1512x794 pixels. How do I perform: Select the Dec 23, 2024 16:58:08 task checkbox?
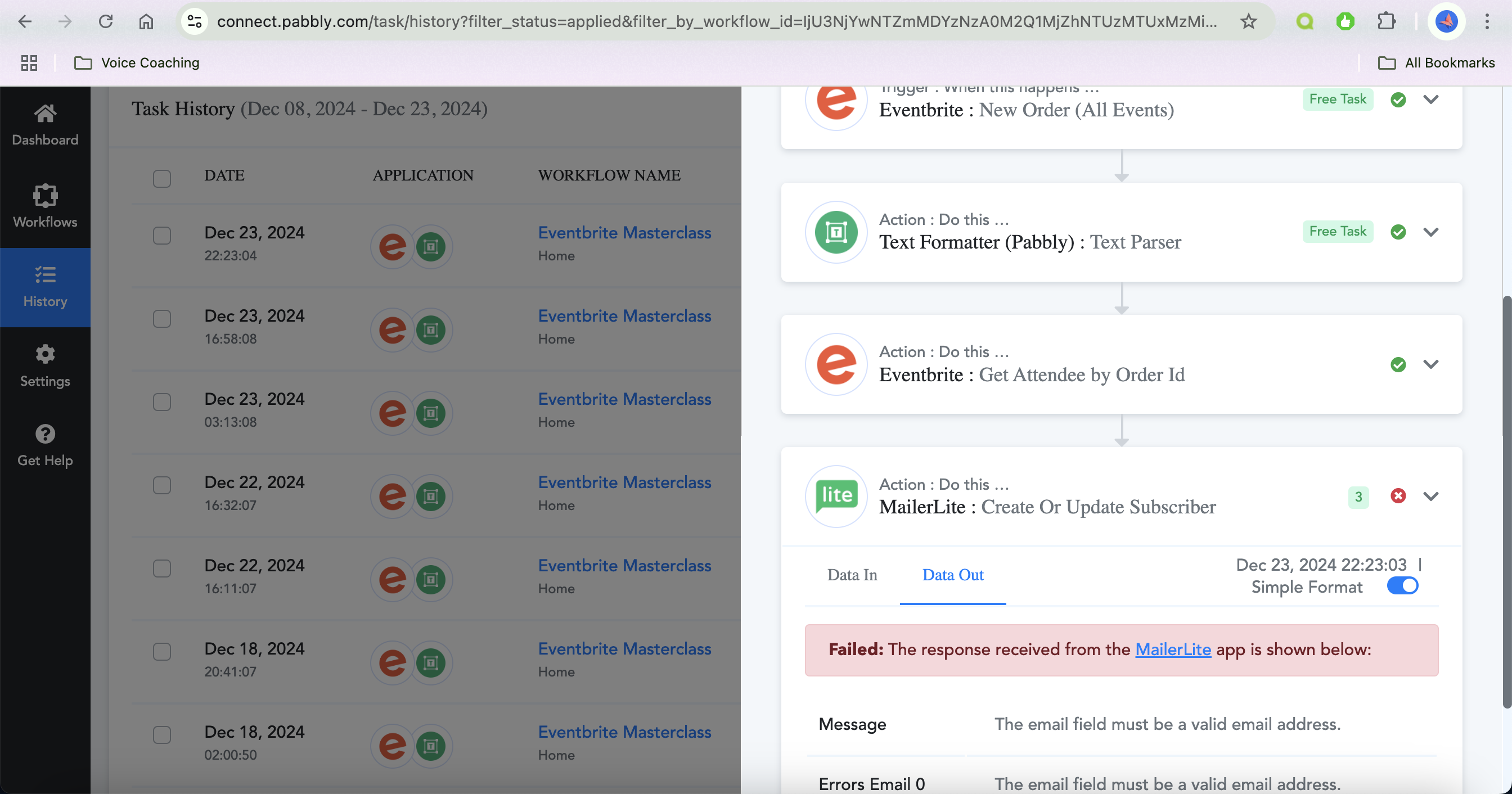coord(162,319)
